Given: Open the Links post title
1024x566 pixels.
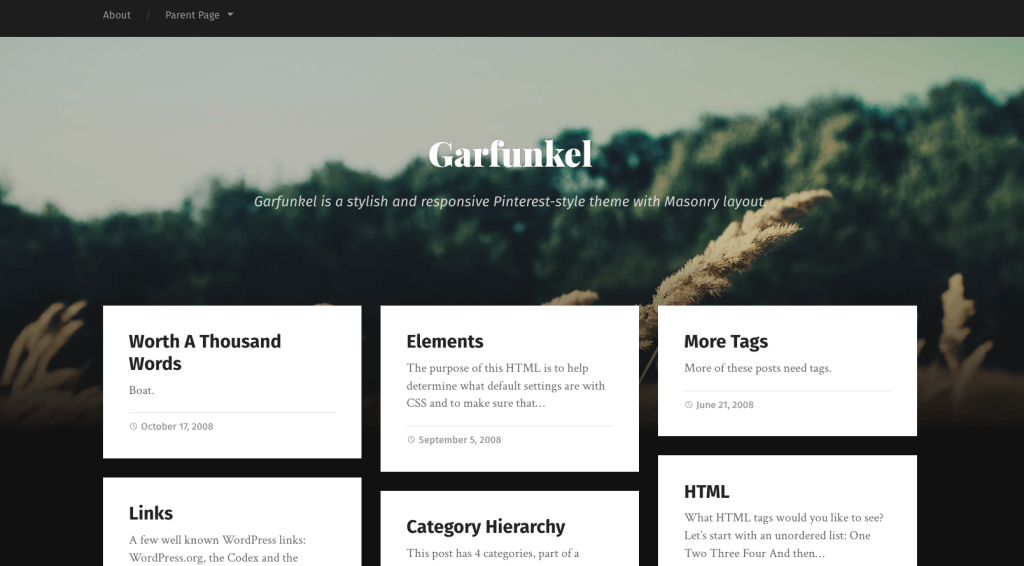Looking at the screenshot, I should (x=151, y=513).
